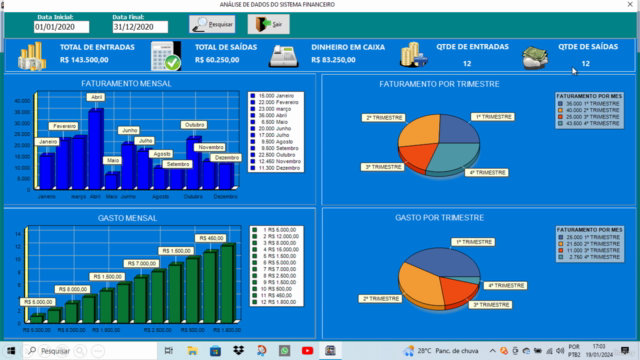Viewport: 640px width, 360px height.
Task: Focus the Data Final date field
Action: point(140,27)
